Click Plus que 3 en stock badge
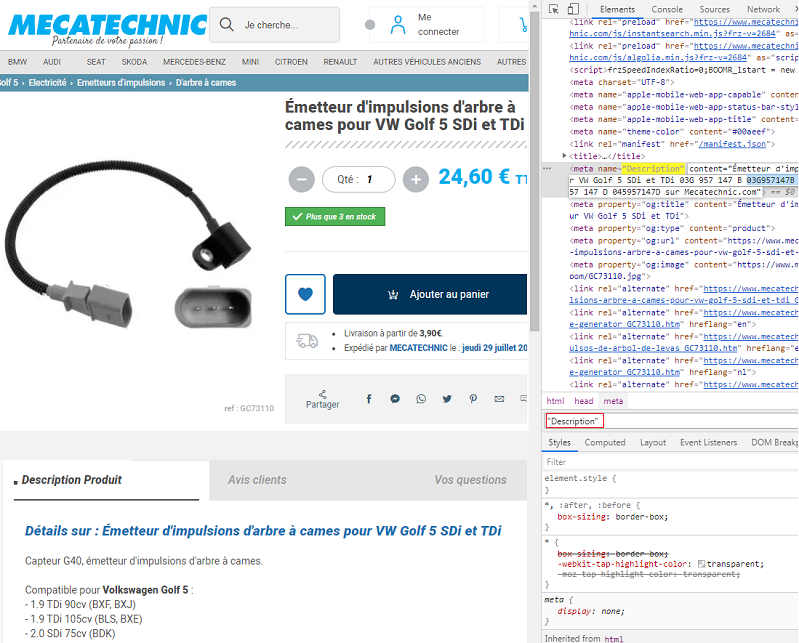 click(x=335, y=217)
